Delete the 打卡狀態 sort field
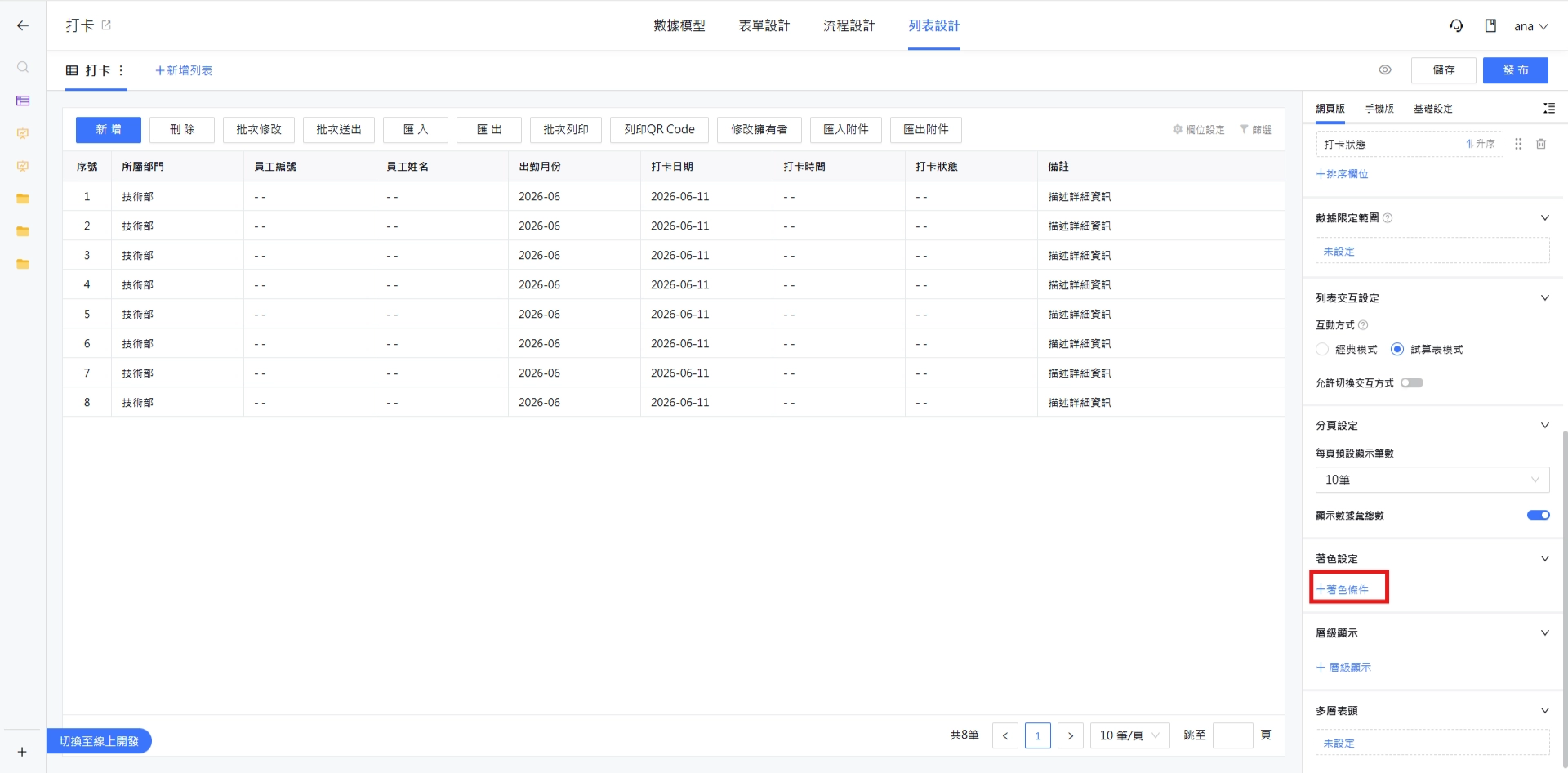1568x773 pixels. 1541,144
